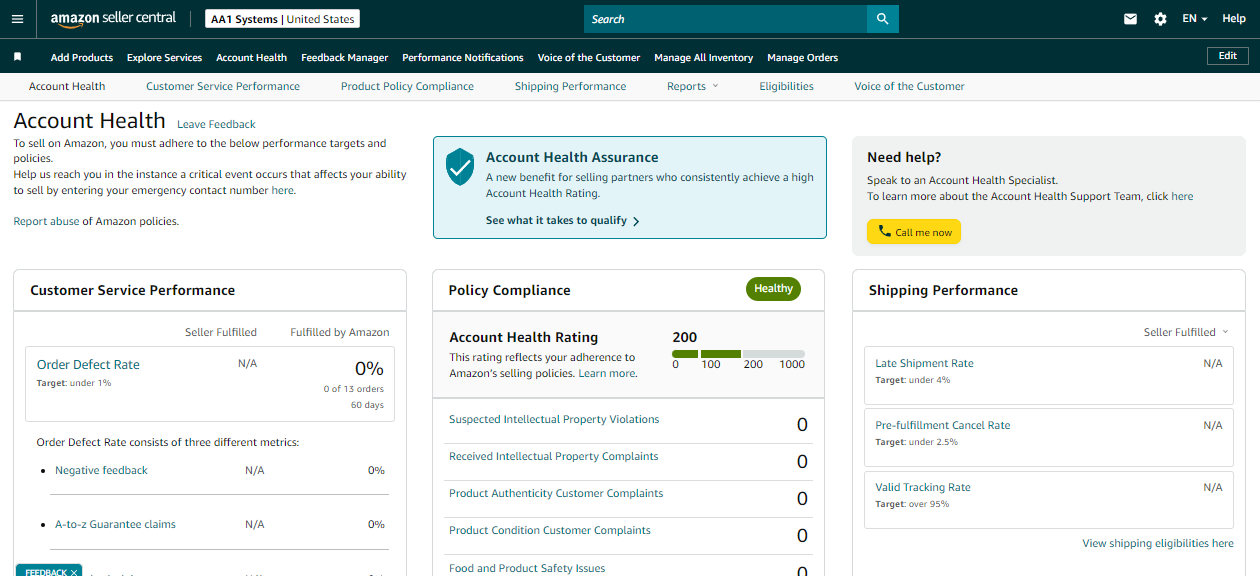Switch to the Shipping Performance tab
Viewport: 1260px width, 576px height.
(570, 86)
